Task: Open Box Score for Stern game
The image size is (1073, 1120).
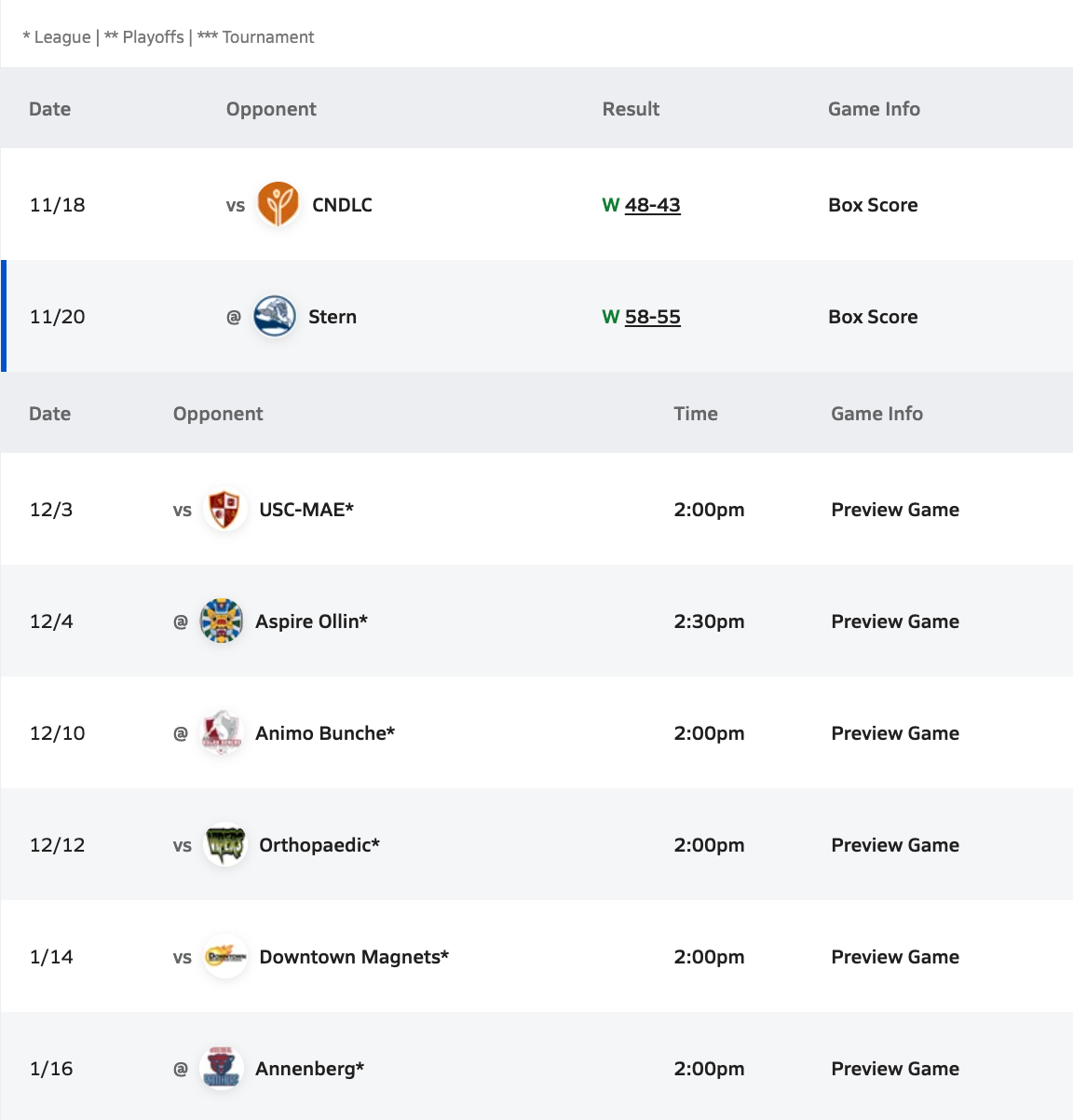Action: (x=873, y=317)
